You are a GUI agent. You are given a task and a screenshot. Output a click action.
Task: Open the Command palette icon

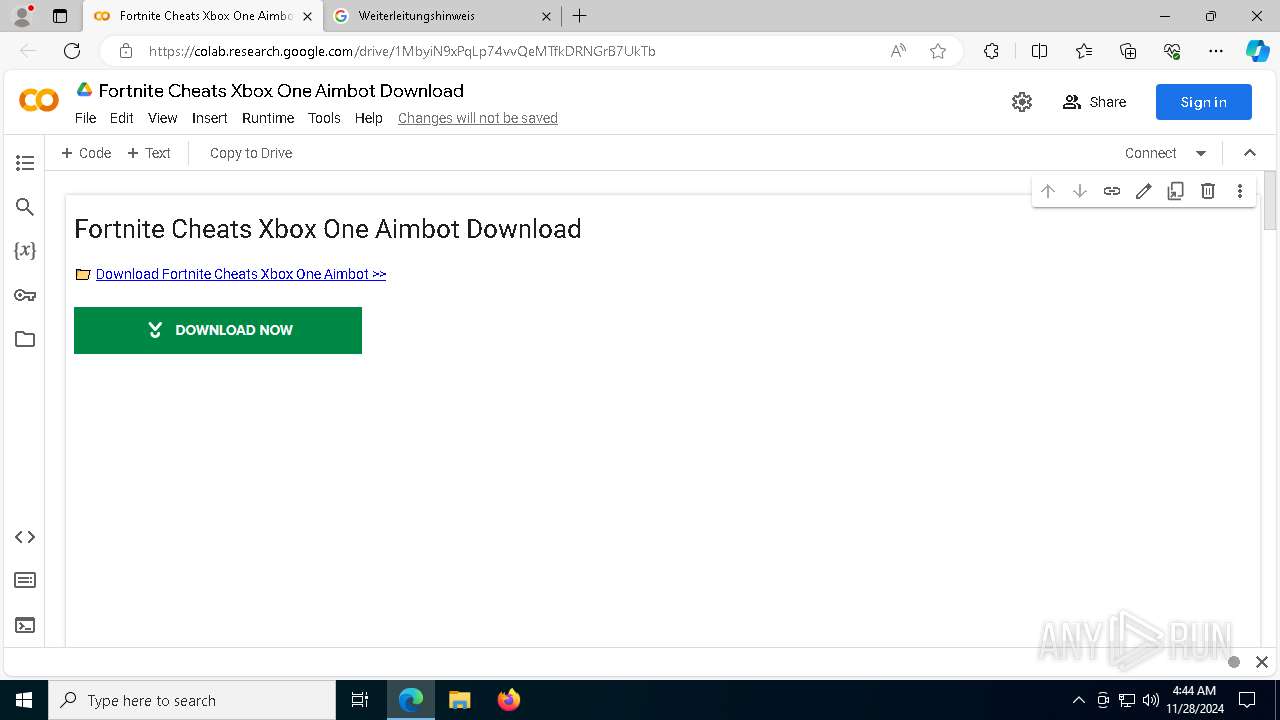(x=25, y=581)
